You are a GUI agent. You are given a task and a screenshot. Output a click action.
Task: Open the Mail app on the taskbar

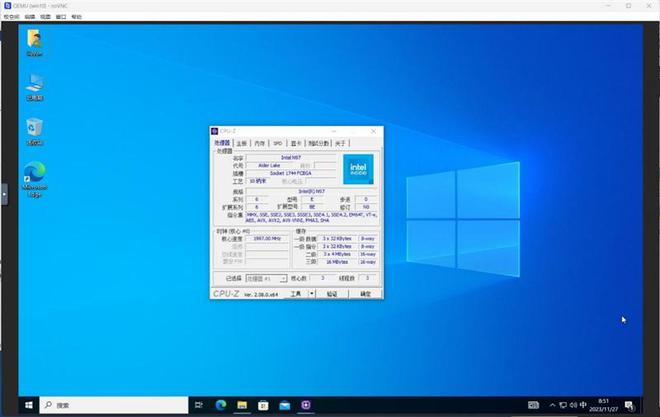(x=285, y=405)
